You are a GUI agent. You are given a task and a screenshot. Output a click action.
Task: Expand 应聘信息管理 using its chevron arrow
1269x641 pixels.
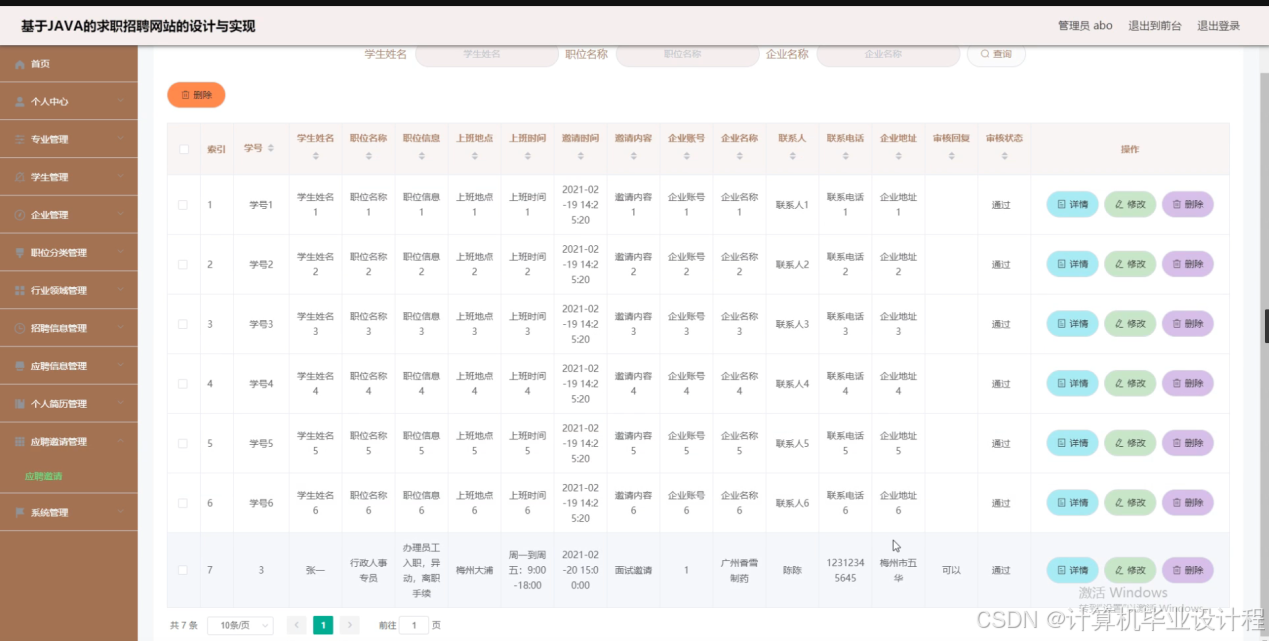(x=120, y=366)
